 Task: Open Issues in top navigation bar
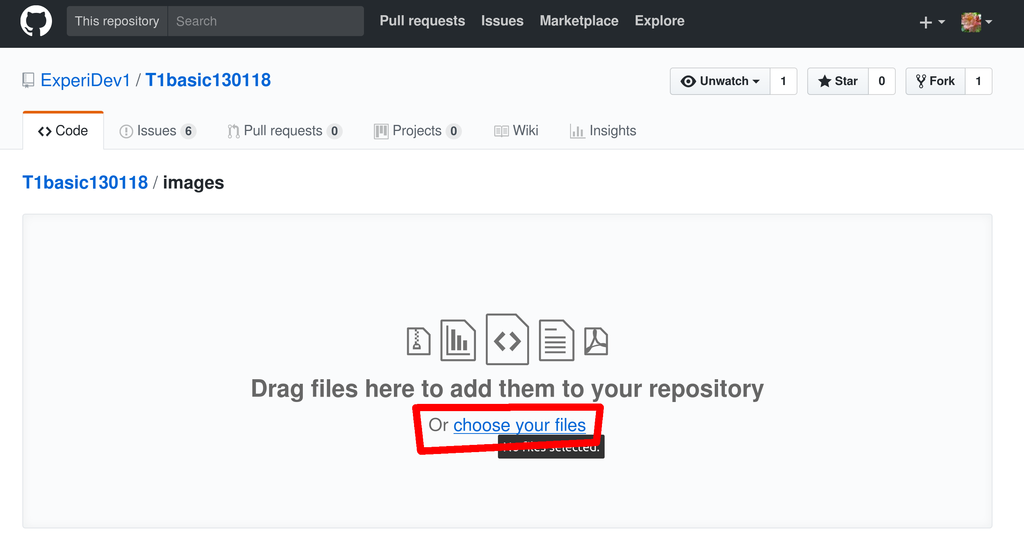tap(502, 21)
